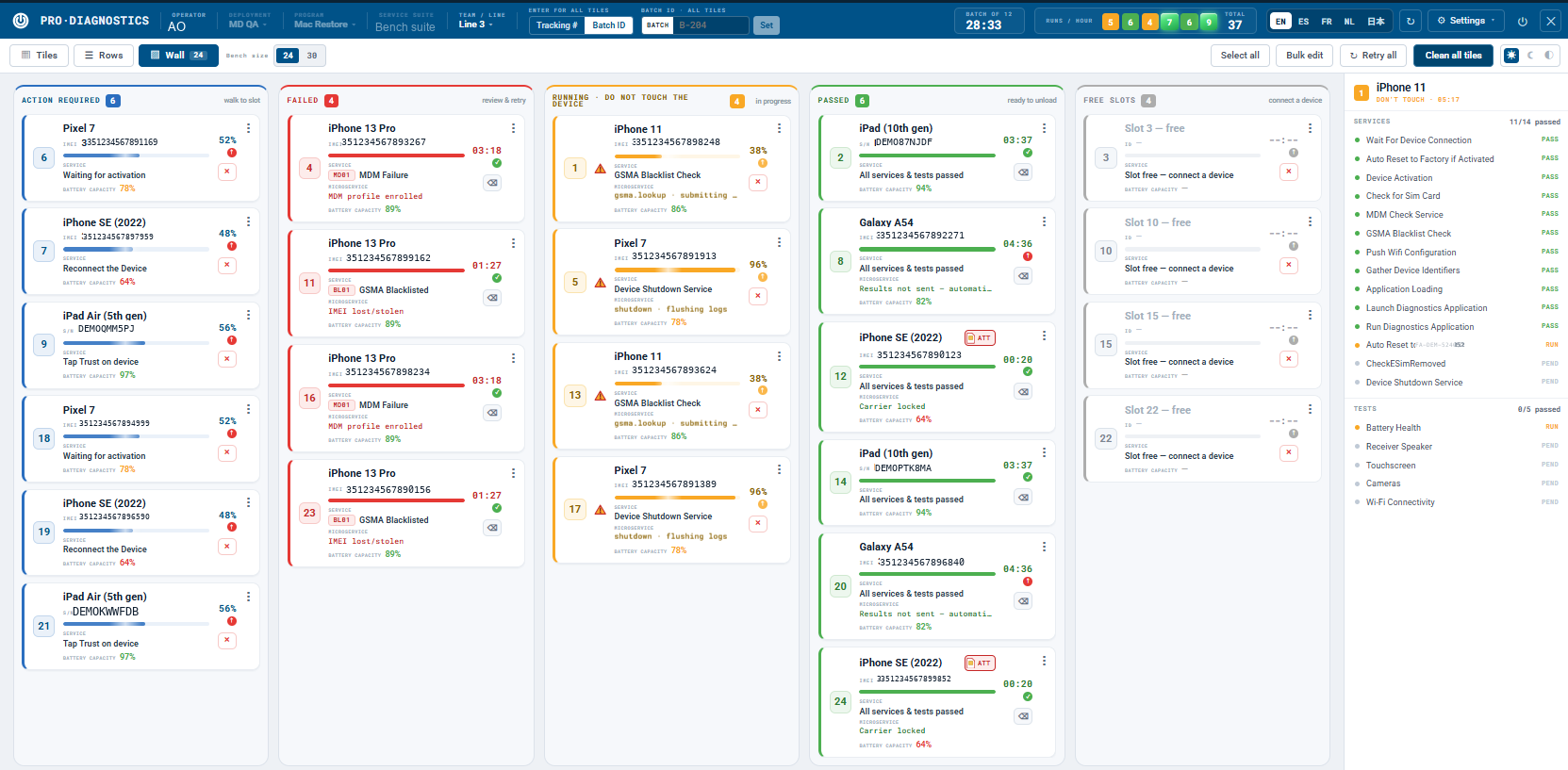
Task: Click the ATT carrier badge on slot 12
Action: click(981, 337)
